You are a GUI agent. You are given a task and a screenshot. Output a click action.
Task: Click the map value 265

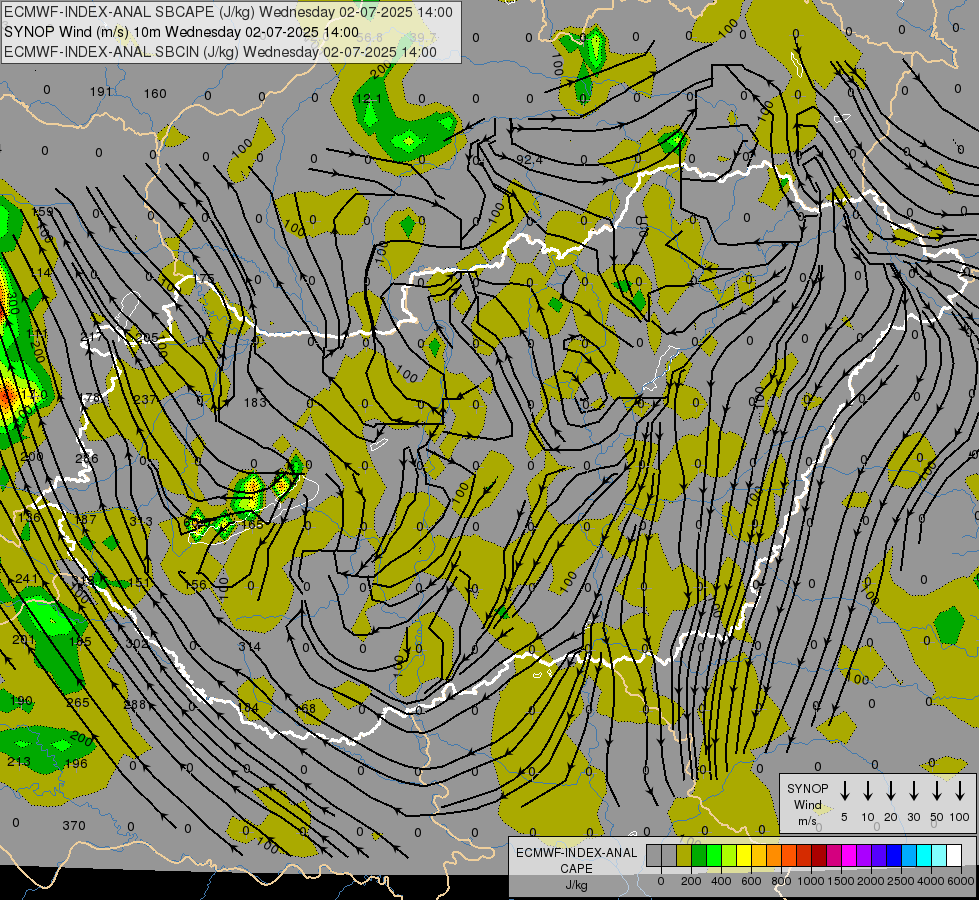(x=78, y=702)
